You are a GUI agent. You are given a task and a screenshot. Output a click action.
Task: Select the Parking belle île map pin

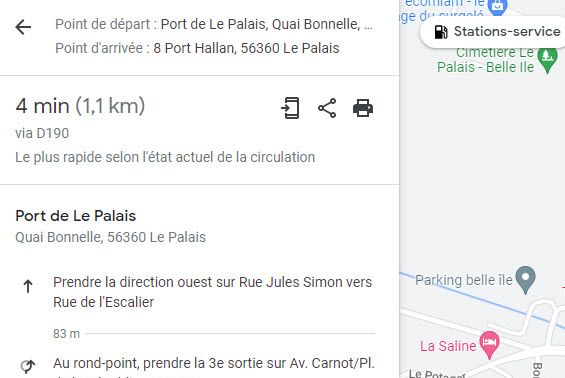(x=525, y=280)
